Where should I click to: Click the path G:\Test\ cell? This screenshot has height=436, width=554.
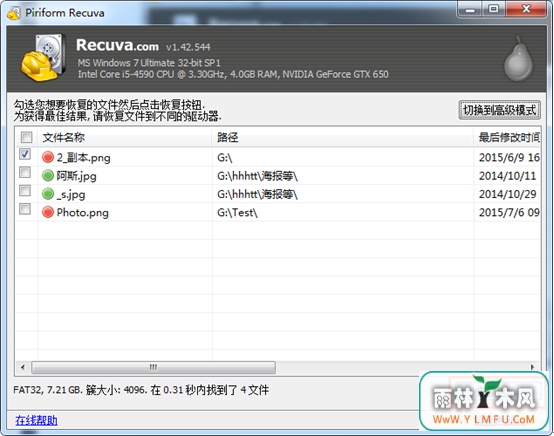click(x=237, y=212)
